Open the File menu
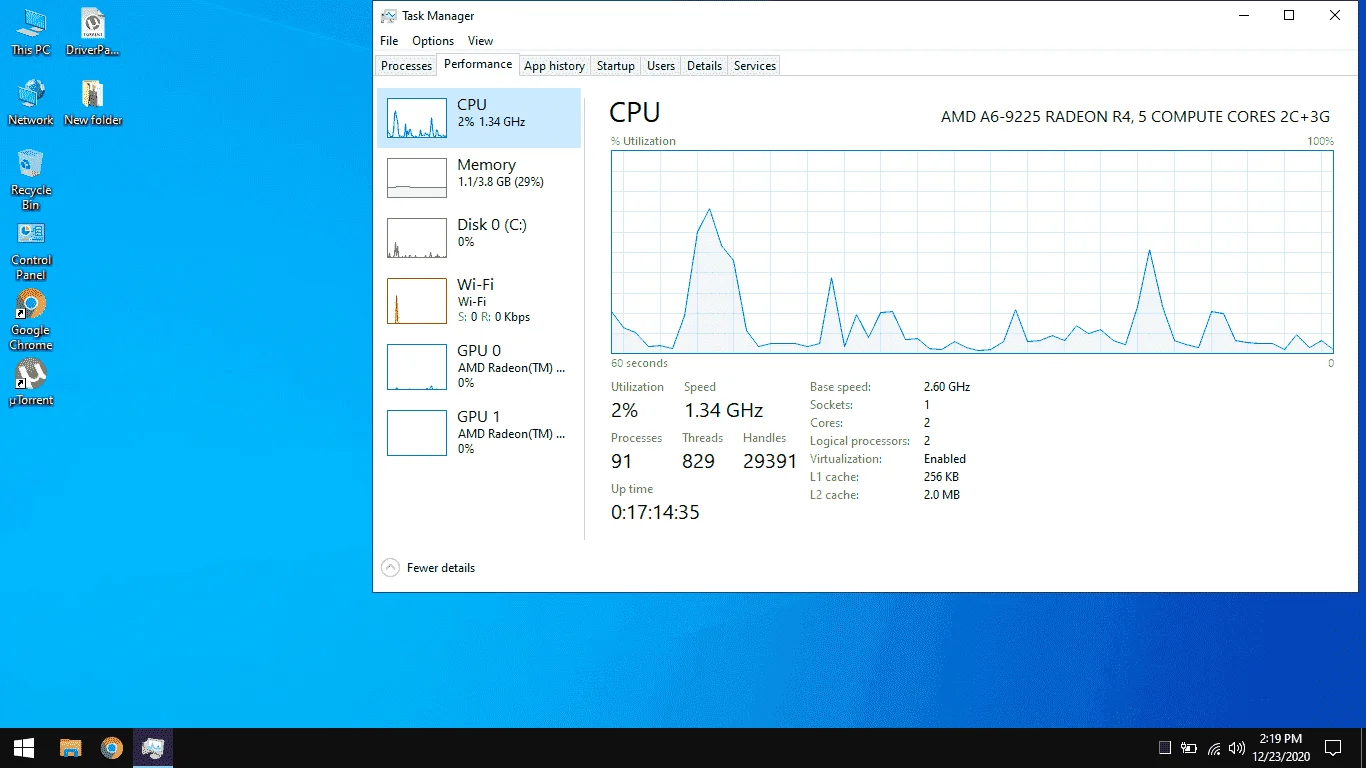The image size is (1366, 768). [389, 41]
